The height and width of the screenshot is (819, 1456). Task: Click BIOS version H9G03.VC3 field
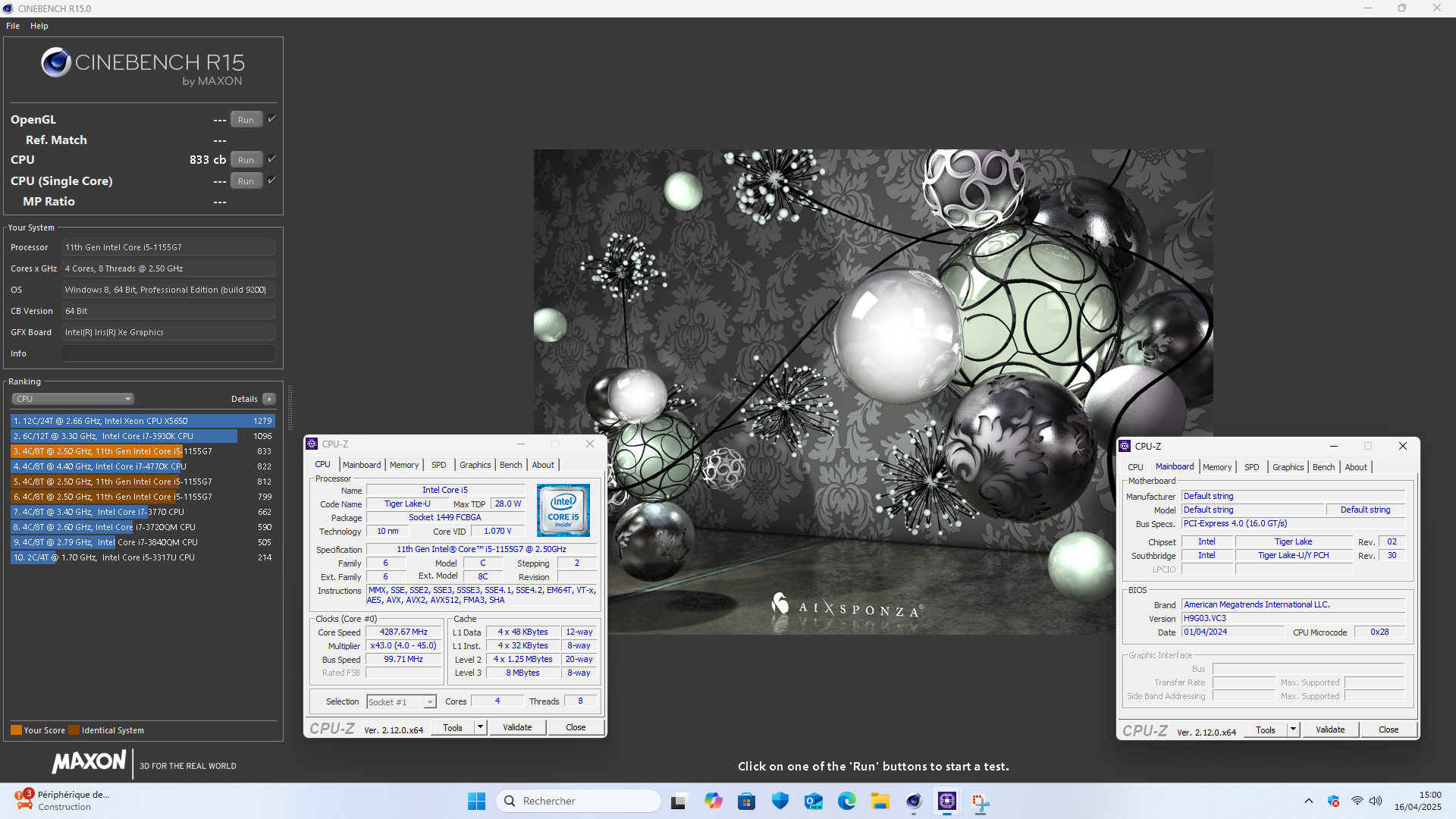pos(1294,619)
